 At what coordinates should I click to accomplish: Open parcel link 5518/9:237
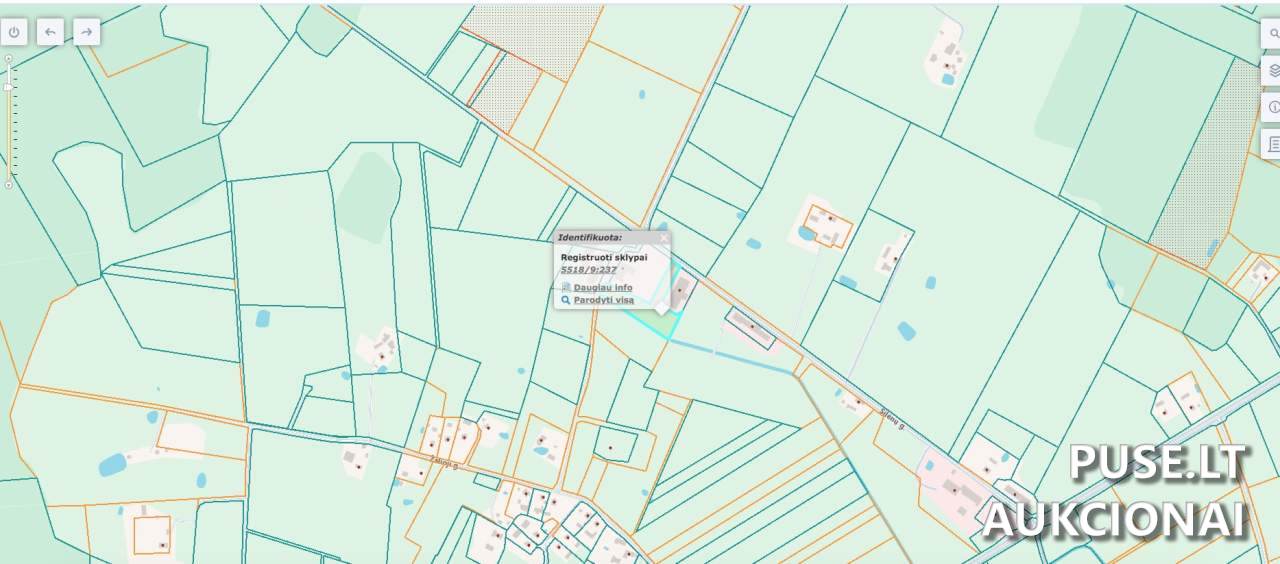(588, 270)
